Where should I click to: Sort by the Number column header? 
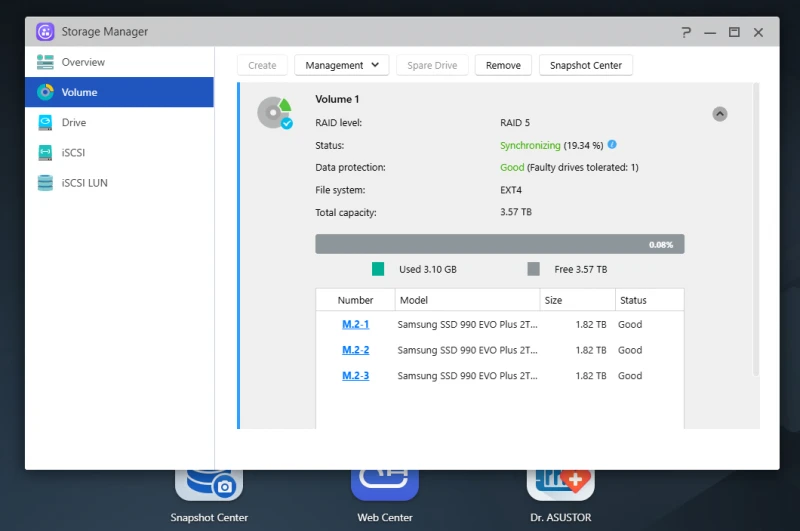pos(356,300)
